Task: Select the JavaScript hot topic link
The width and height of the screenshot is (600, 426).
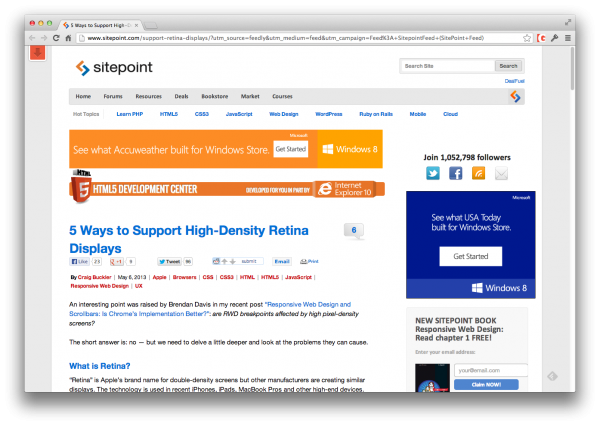Action: 239,114
